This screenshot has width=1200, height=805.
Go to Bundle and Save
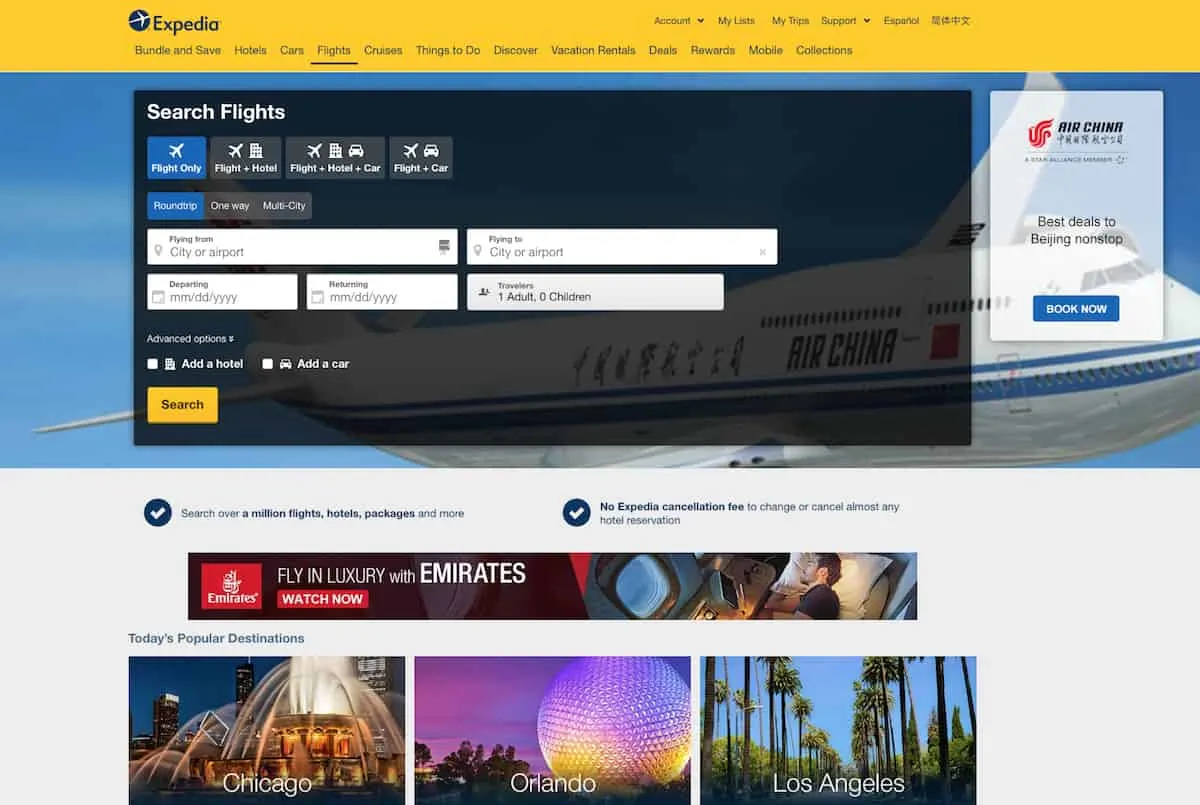coord(178,50)
